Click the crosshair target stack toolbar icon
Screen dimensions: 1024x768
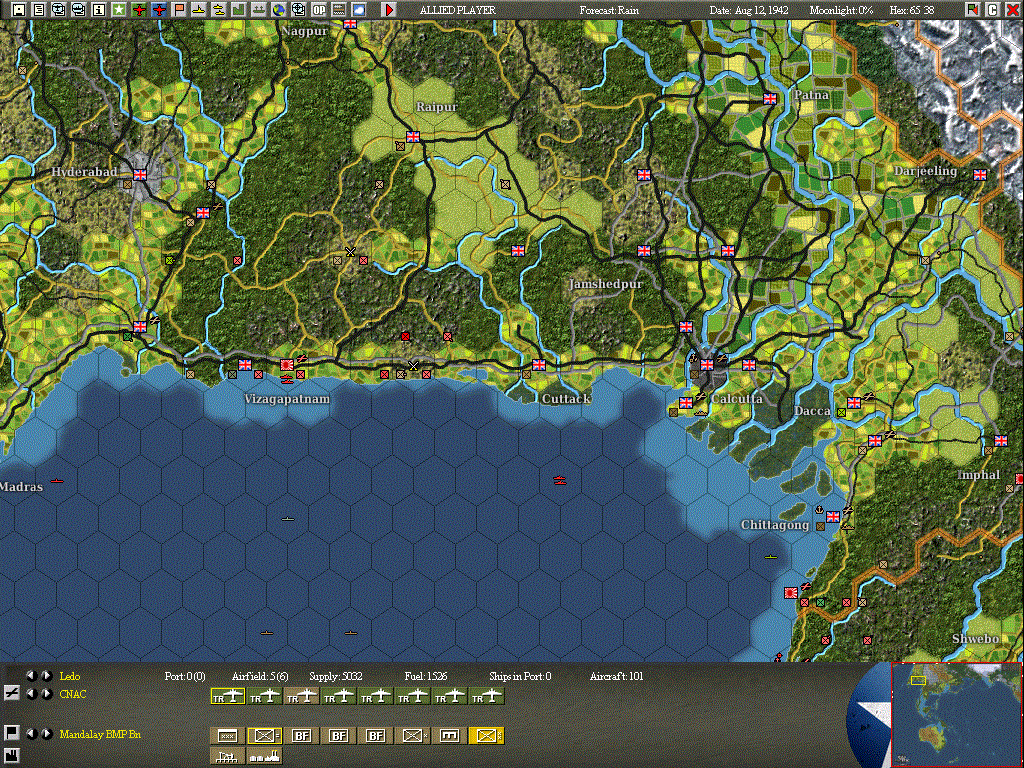[298, 10]
